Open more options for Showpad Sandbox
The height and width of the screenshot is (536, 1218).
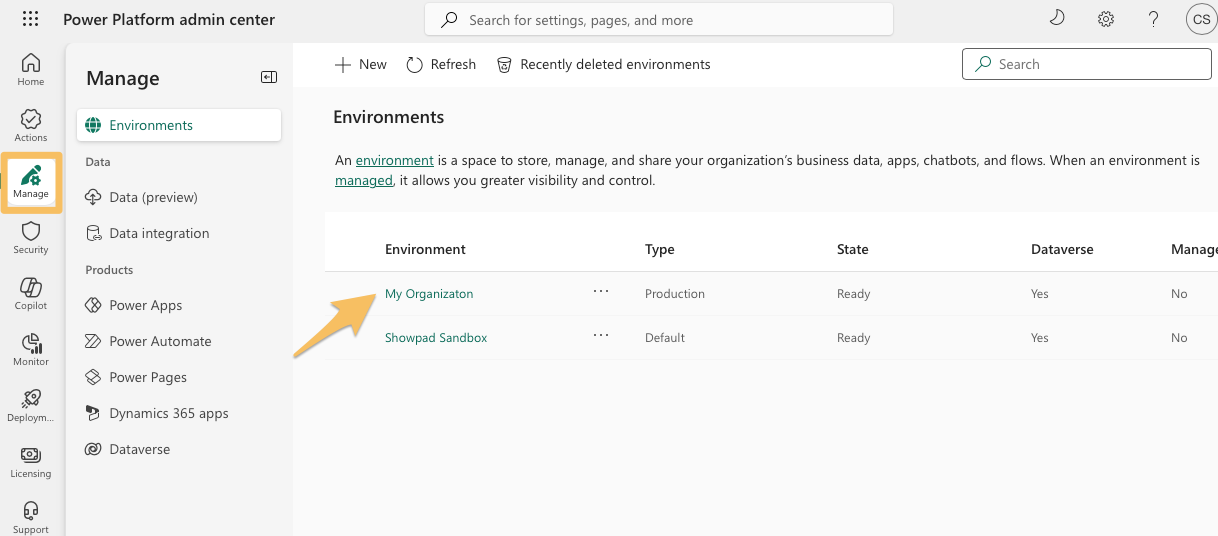(x=600, y=336)
